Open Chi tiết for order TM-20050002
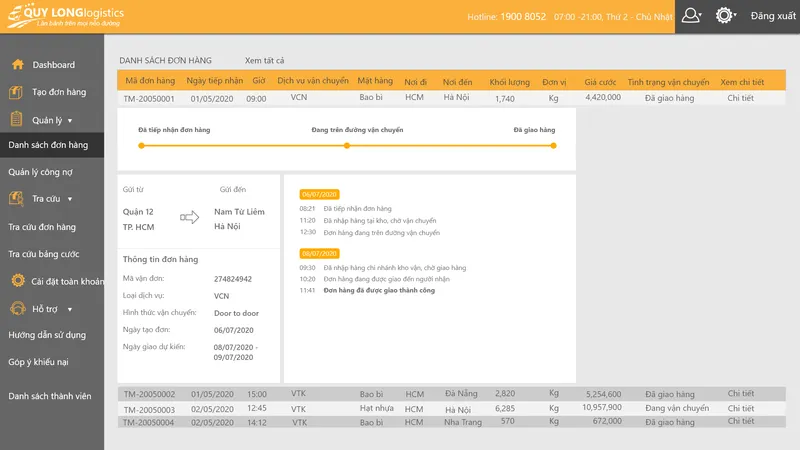The width and height of the screenshot is (800, 450). (x=741, y=393)
